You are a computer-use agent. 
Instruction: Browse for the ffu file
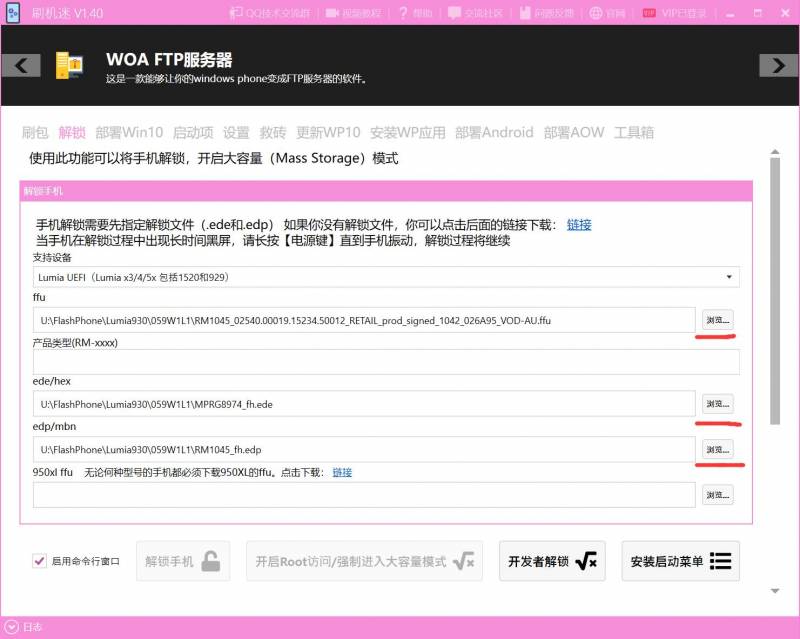(x=718, y=320)
